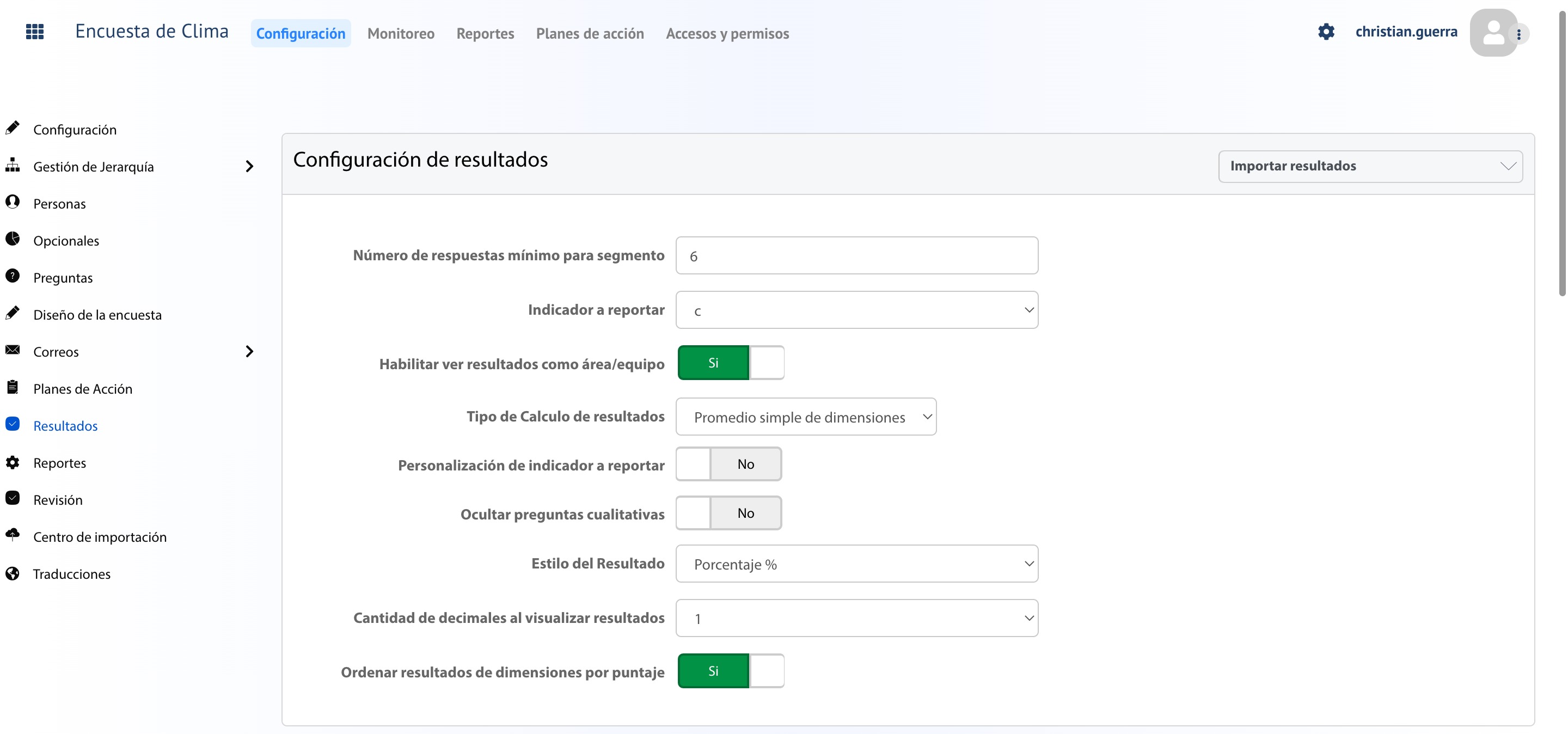Click the settings gear icon in header
1568x734 pixels.
point(1326,32)
